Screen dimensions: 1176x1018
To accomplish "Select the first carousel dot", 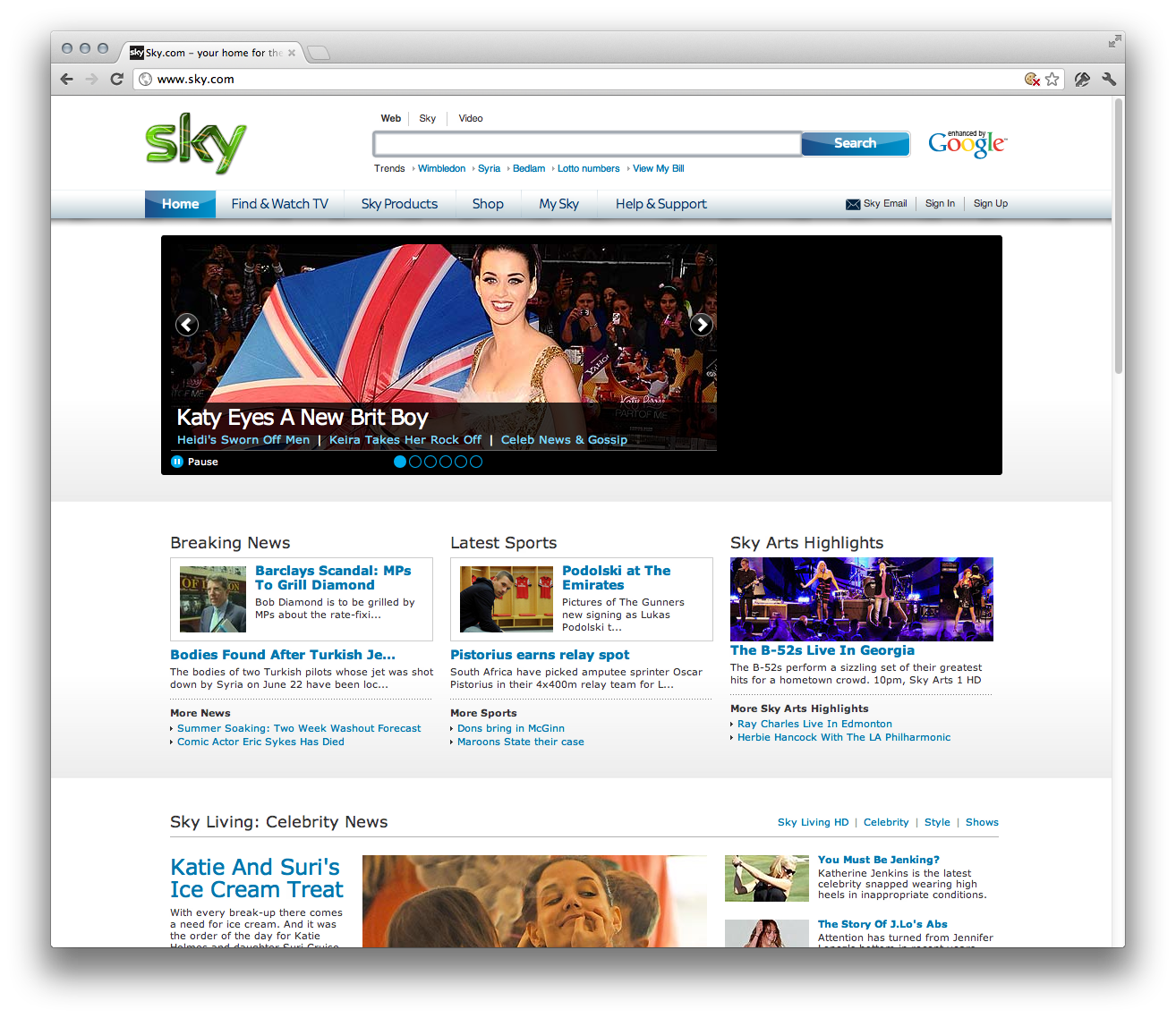I will (400, 462).
